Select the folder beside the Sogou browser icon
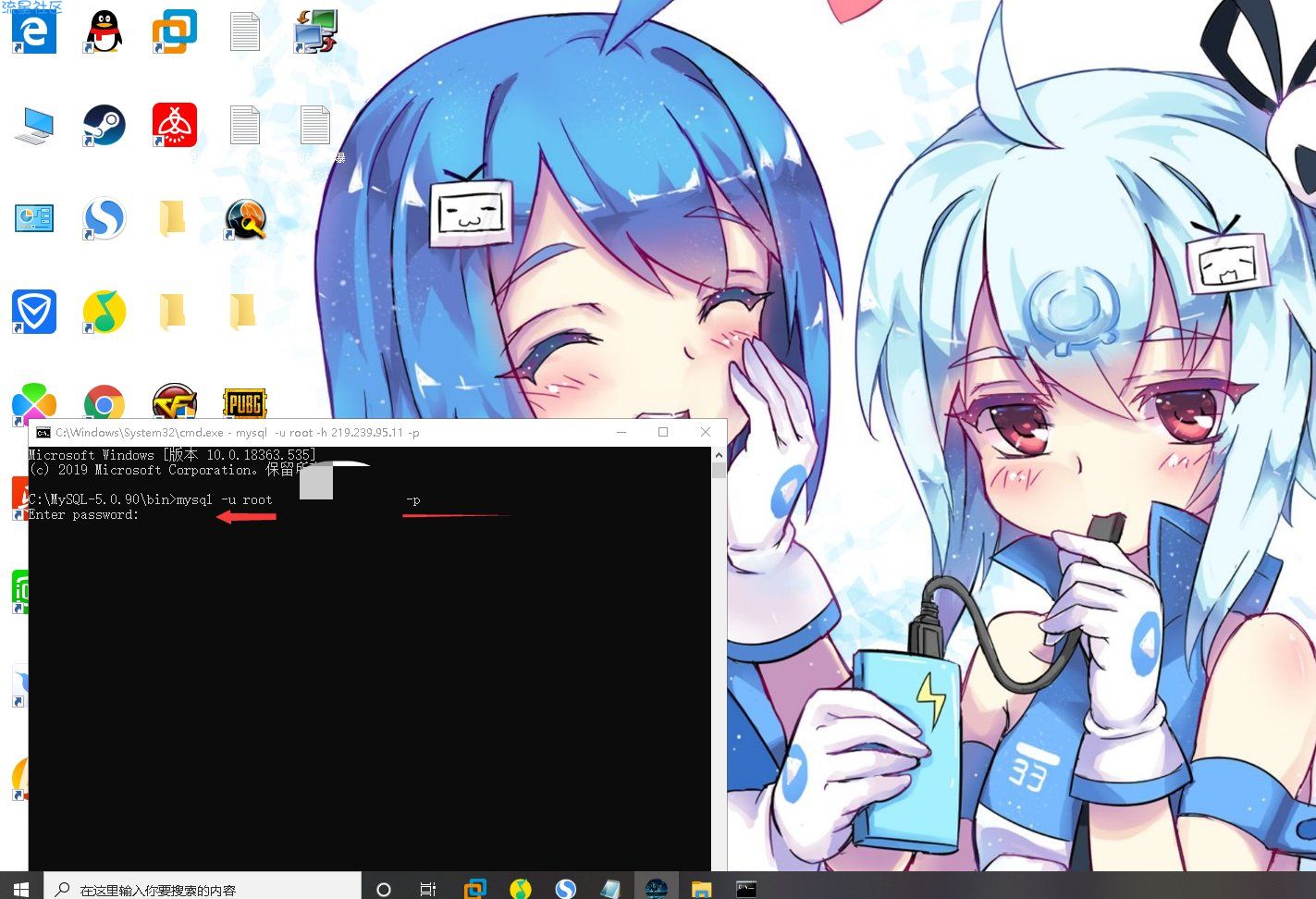The width and height of the screenshot is (1316, 899). (172, 218)
